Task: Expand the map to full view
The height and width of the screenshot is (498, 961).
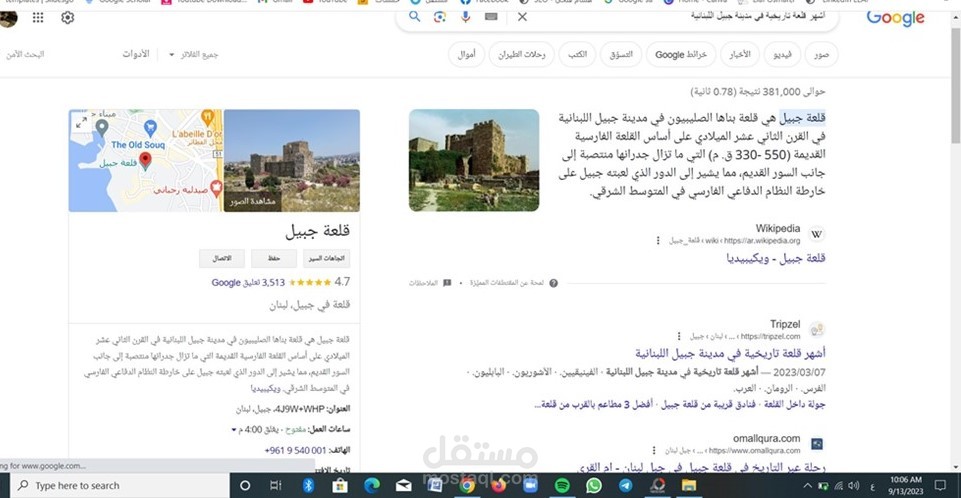Action: 81,123
